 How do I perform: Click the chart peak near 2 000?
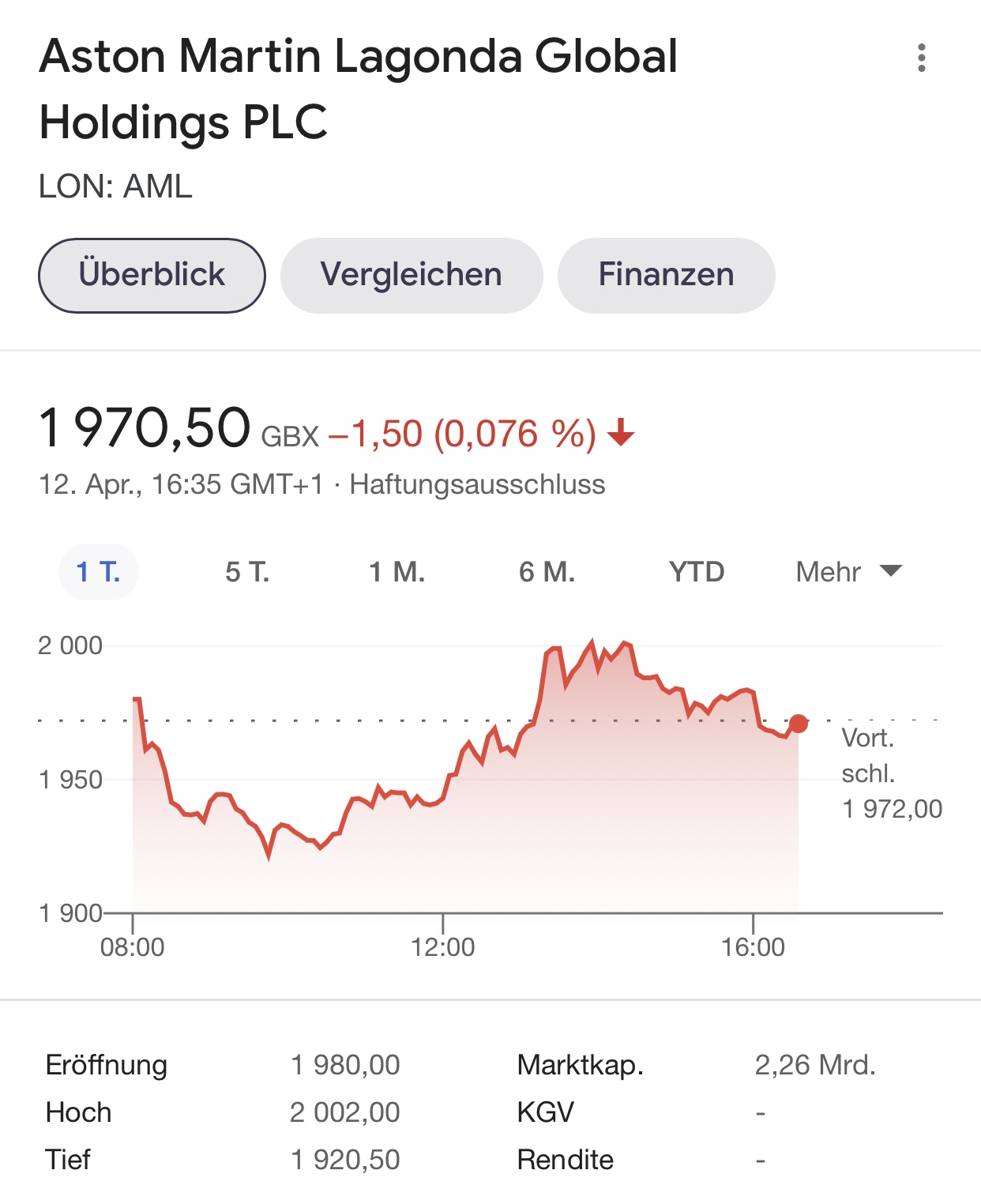tap(591, 642)
